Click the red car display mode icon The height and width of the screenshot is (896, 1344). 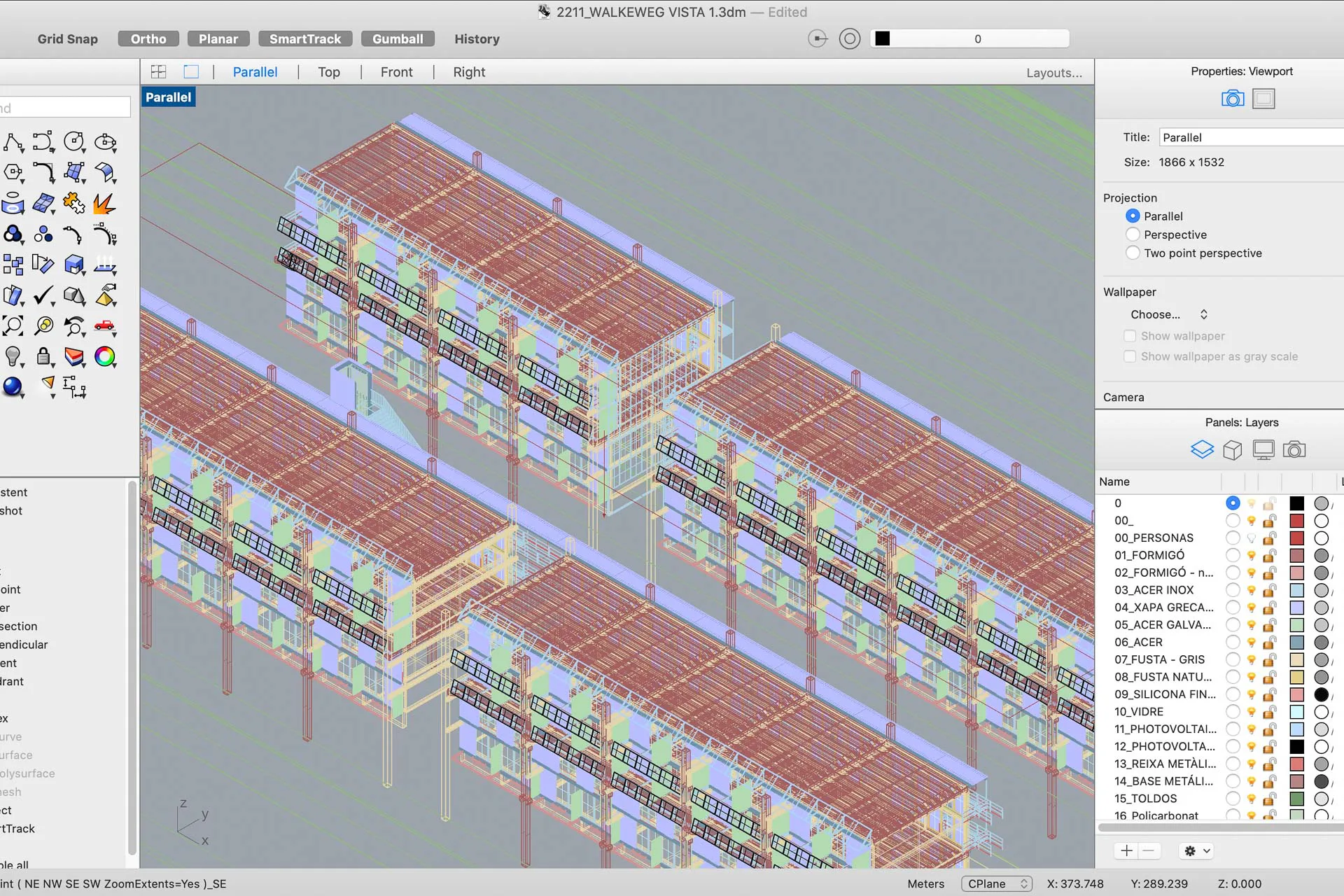pos(105,325)
